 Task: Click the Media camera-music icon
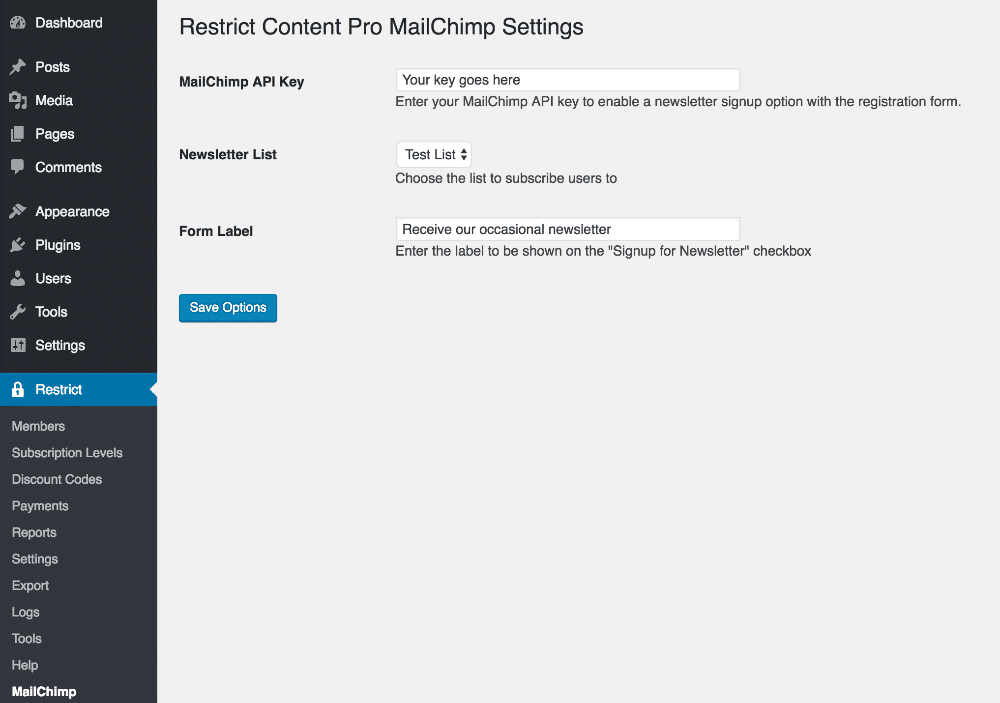pos(18,101)
